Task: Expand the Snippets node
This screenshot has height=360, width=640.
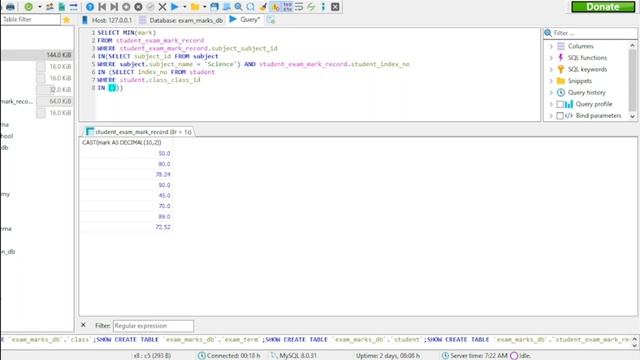Action: point(551,81)
